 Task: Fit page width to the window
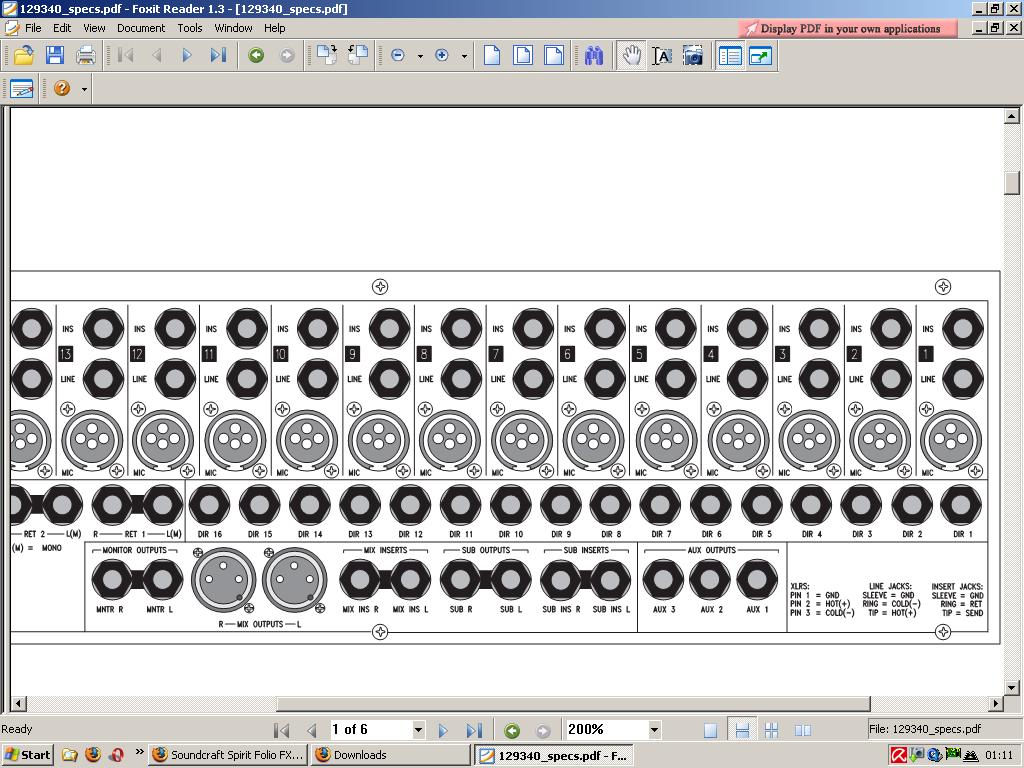coord(554,56)
